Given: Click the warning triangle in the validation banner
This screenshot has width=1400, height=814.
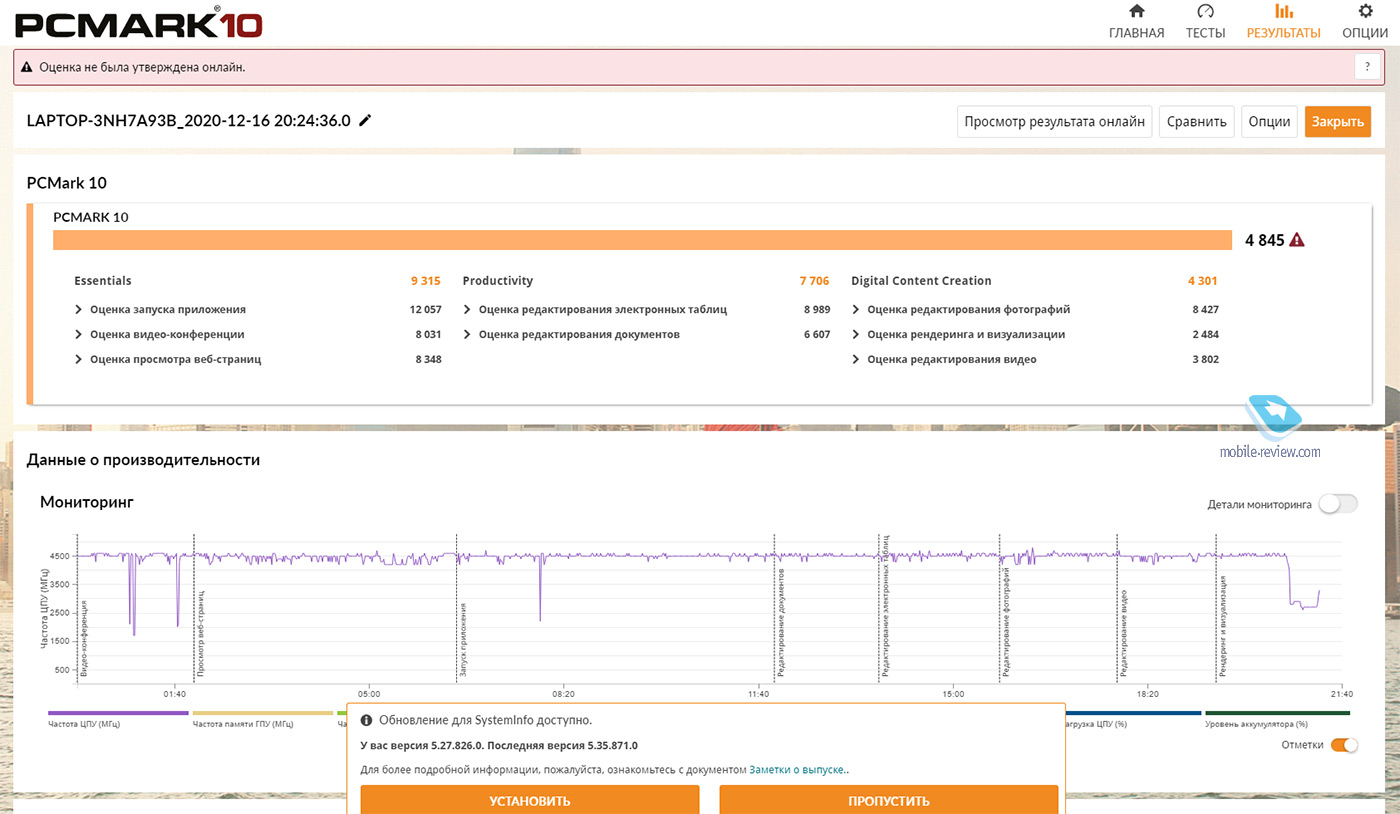Looking at the screenshot, I should (x=27, y=68).
